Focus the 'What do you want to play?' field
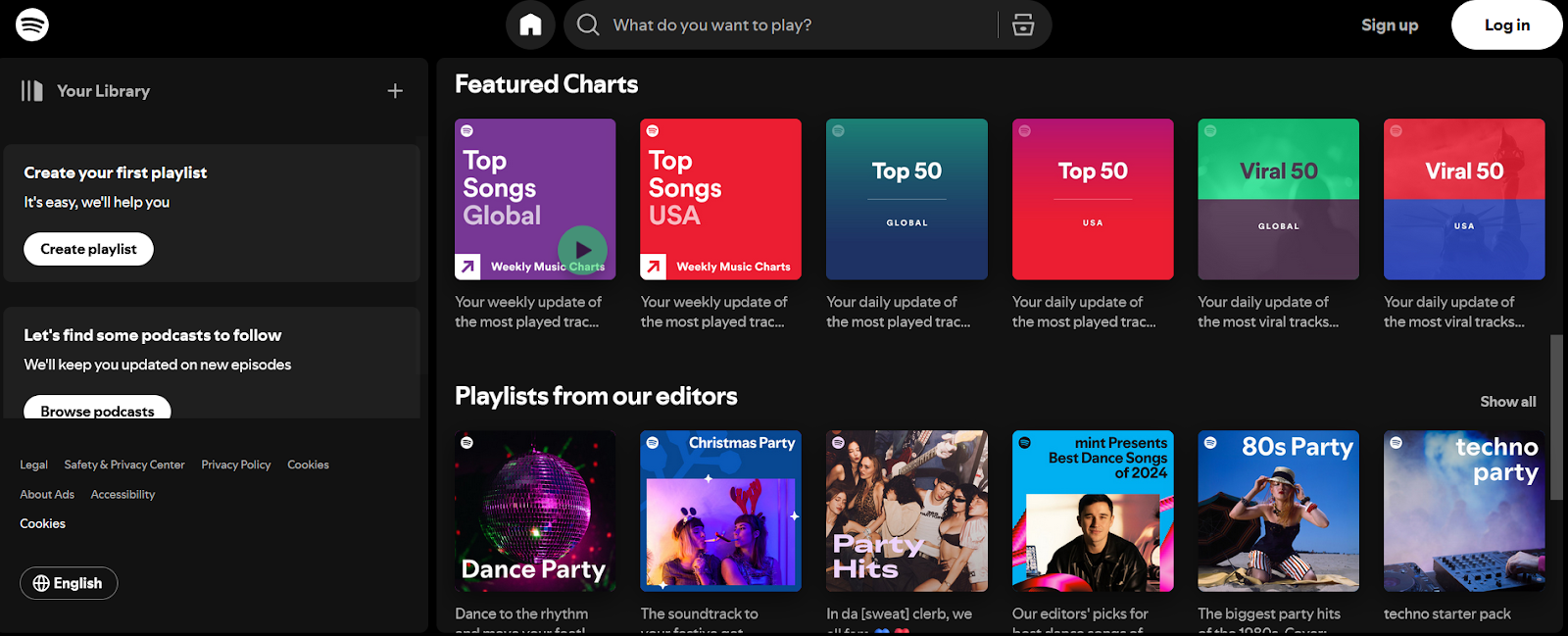This screenshot has width=1568, height=636. click(799, 24)
